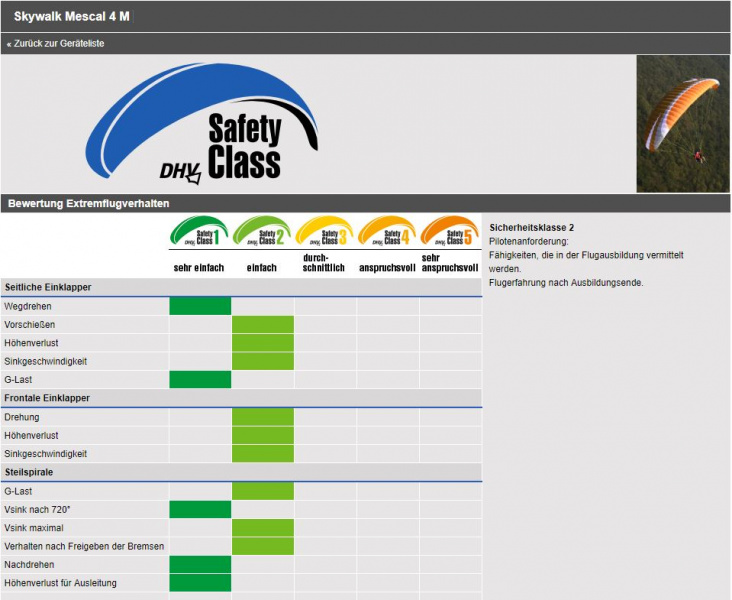Screen dimensions: 732x600
Task: Click the Vsink nach 720° row label
Action: [37, 509]
